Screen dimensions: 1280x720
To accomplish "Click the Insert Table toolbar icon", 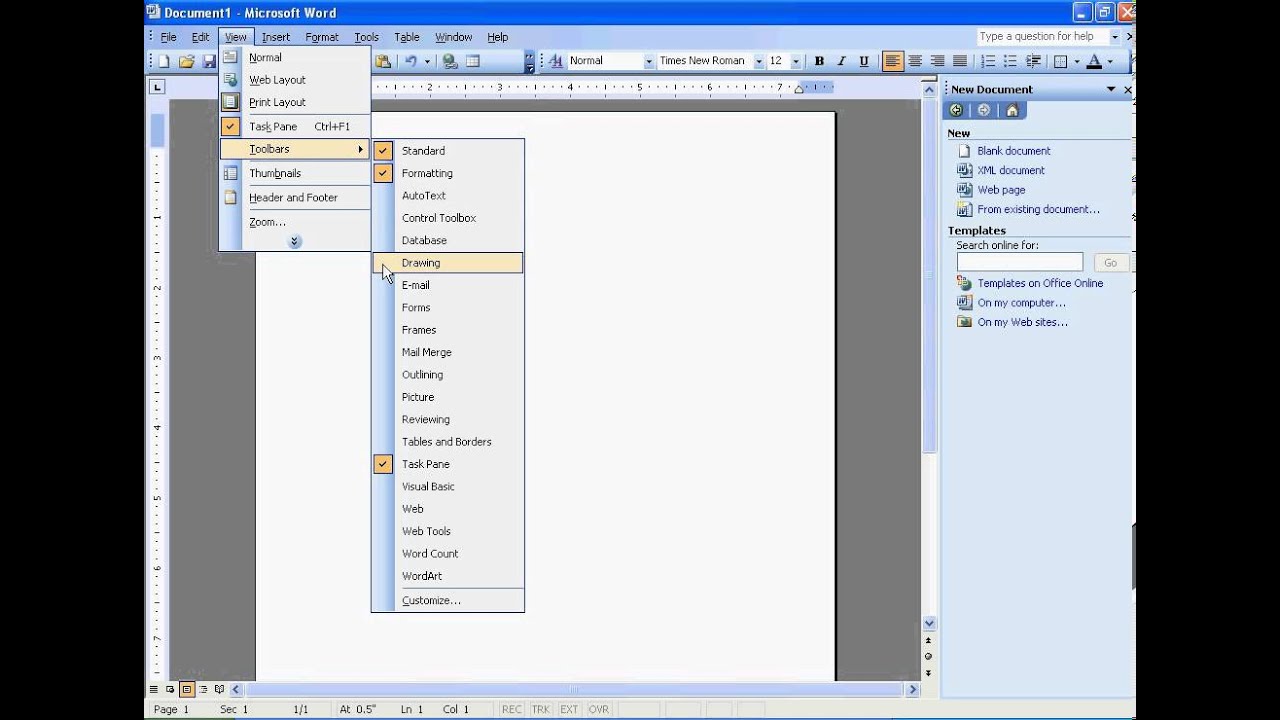I will pyautogui.click(x=473, y=61).
